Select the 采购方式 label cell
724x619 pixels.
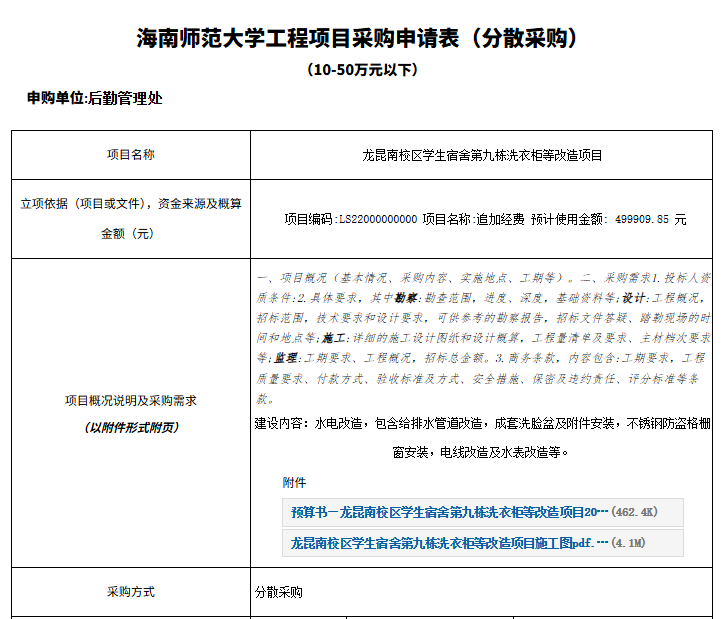click(131, 592)
